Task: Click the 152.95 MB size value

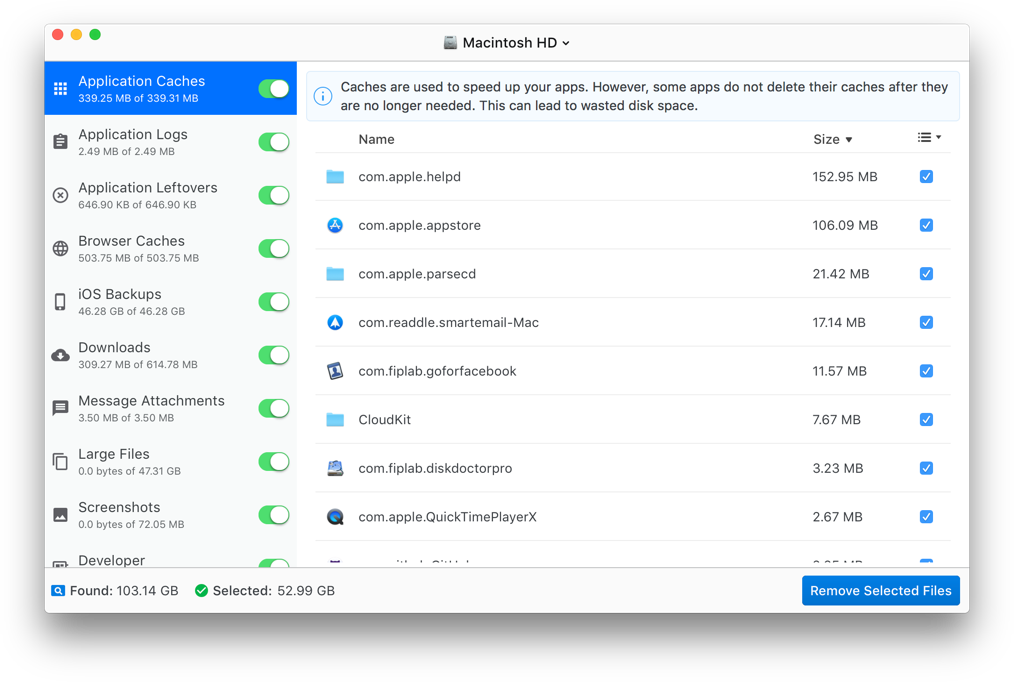Action: pos(845,176)
